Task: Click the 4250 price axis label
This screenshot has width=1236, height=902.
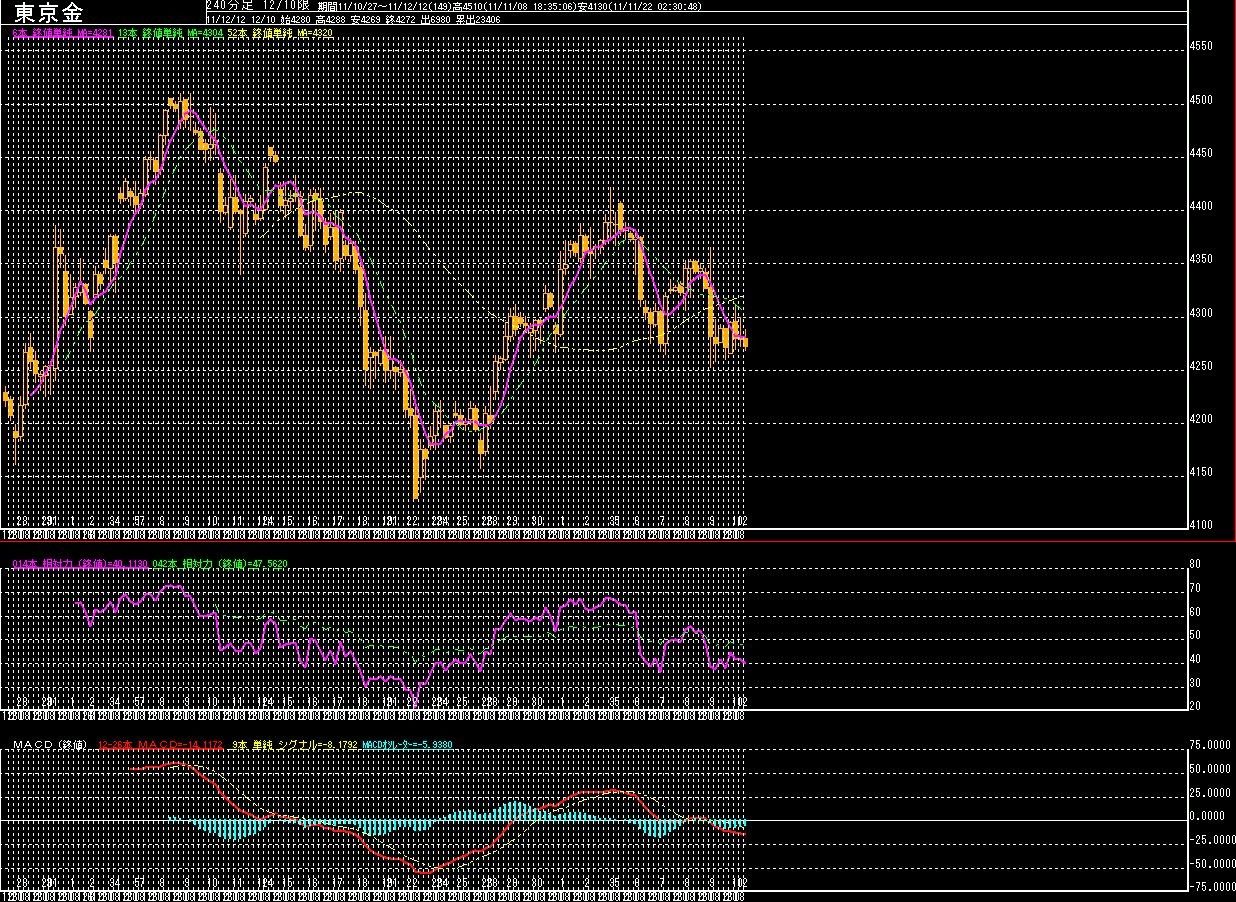Action: [x=1201, y=366]
